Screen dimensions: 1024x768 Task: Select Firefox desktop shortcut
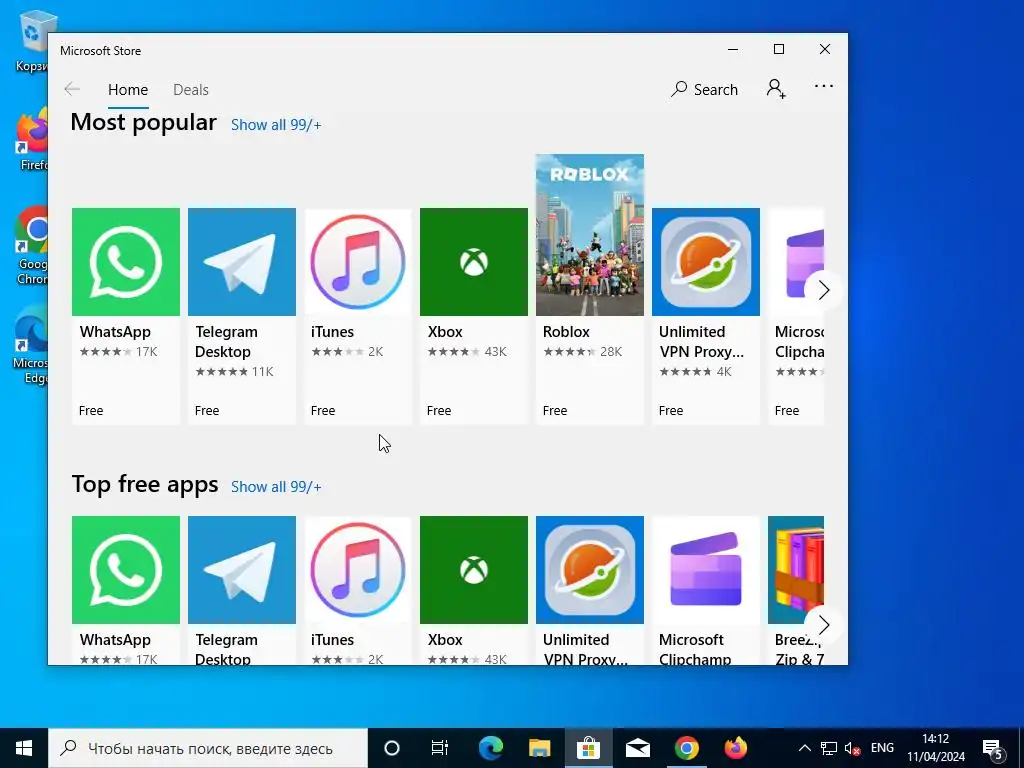coord(33,140)
